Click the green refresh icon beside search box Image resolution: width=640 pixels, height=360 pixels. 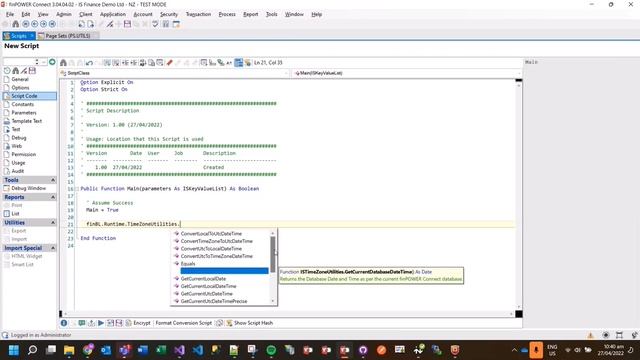tap(52, 62)
